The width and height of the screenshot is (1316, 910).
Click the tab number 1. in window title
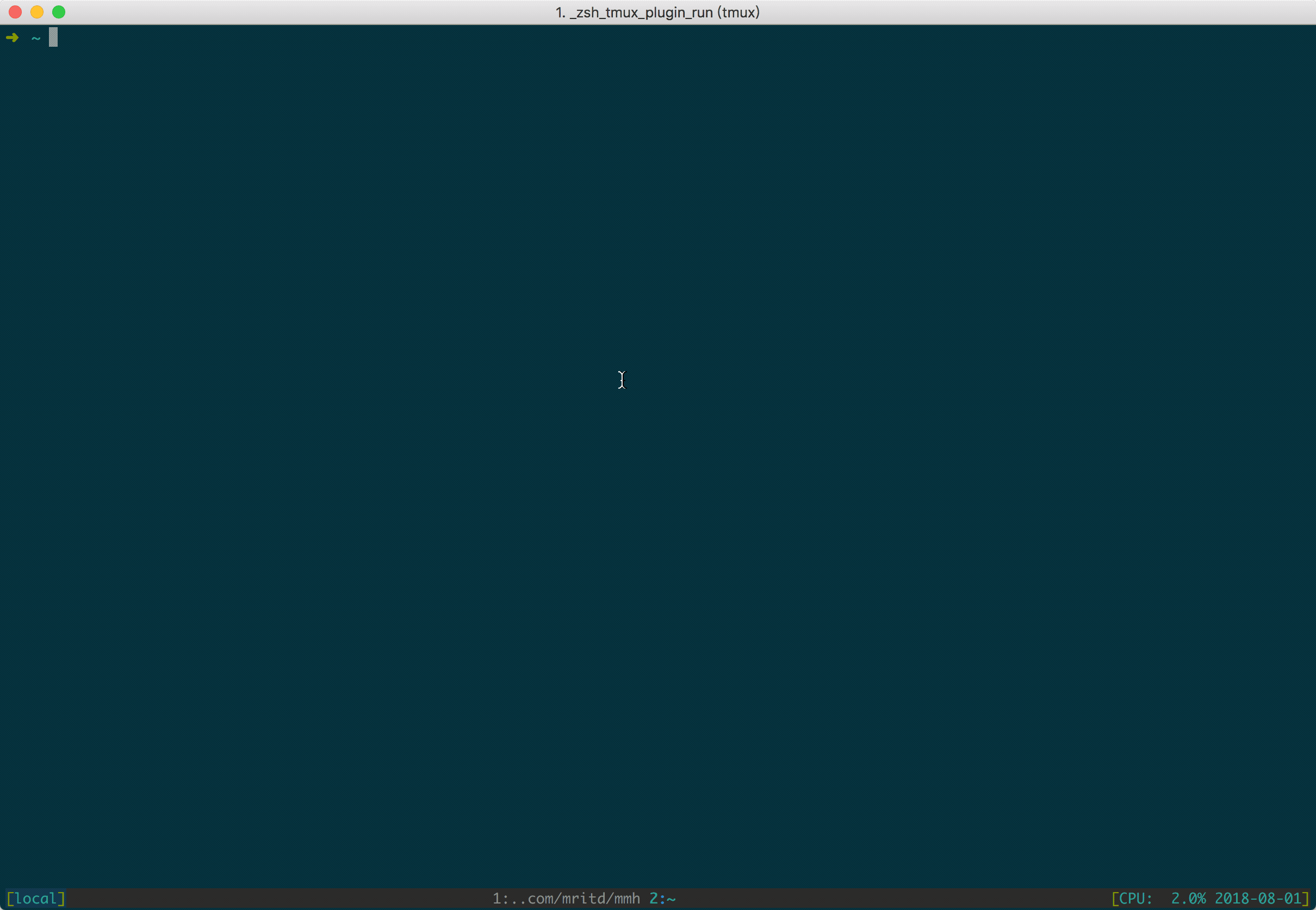click(560, 13)
